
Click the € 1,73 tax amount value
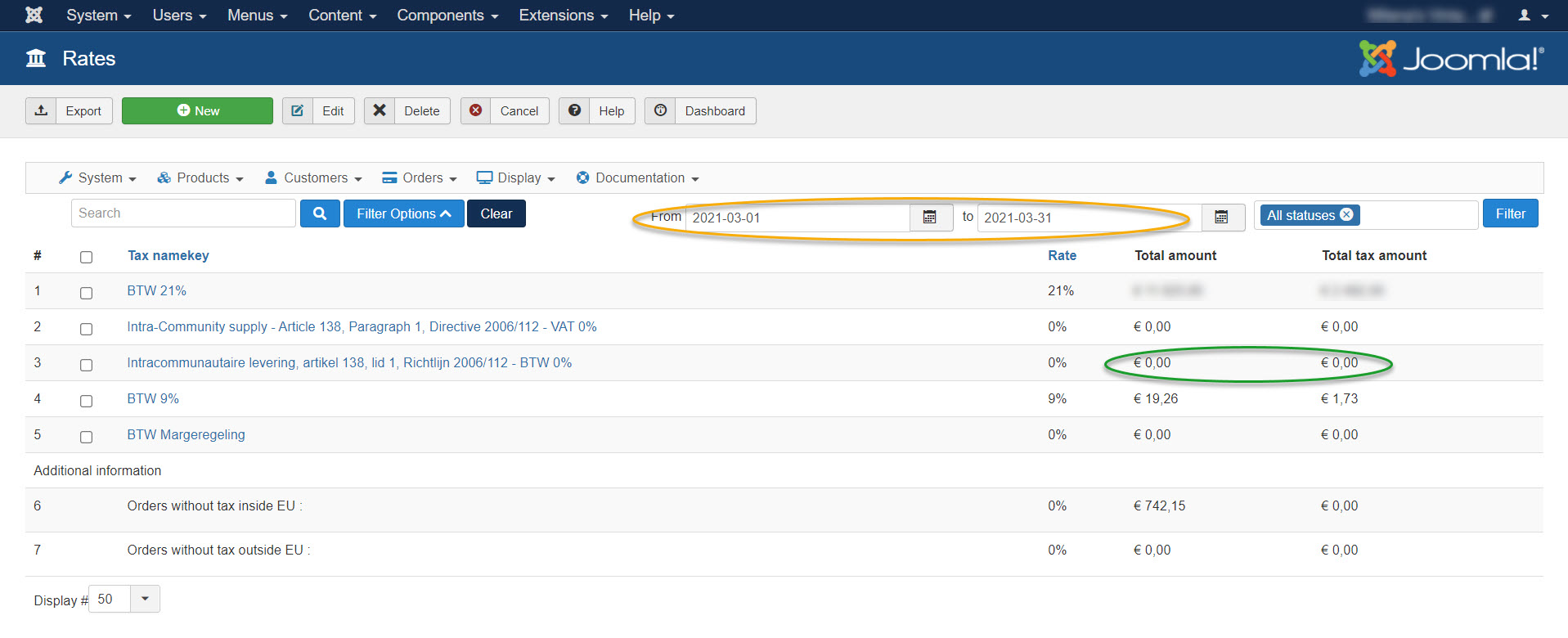(1339, 398)
